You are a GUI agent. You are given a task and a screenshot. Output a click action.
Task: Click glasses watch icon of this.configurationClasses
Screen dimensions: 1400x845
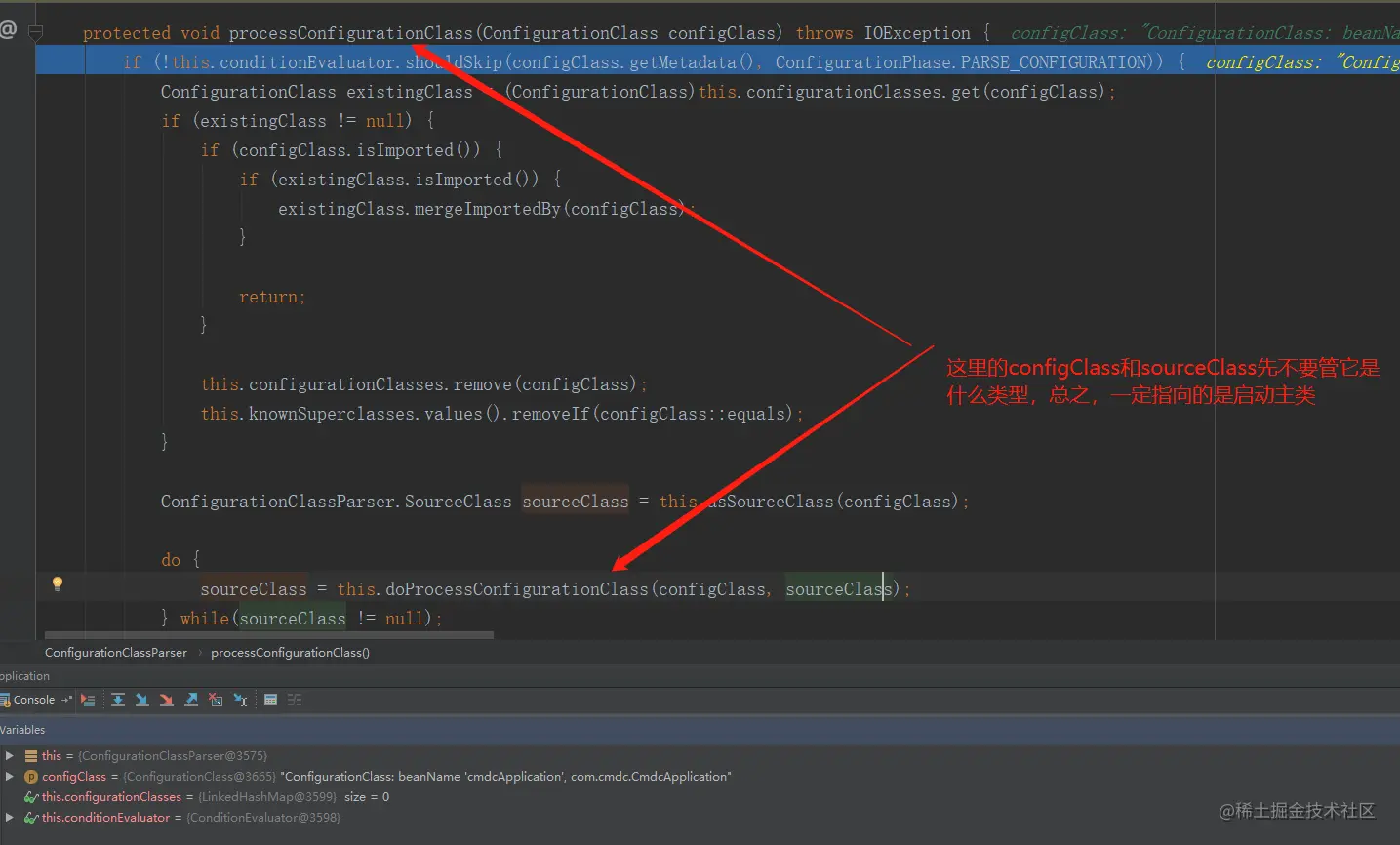pos(31,797)
